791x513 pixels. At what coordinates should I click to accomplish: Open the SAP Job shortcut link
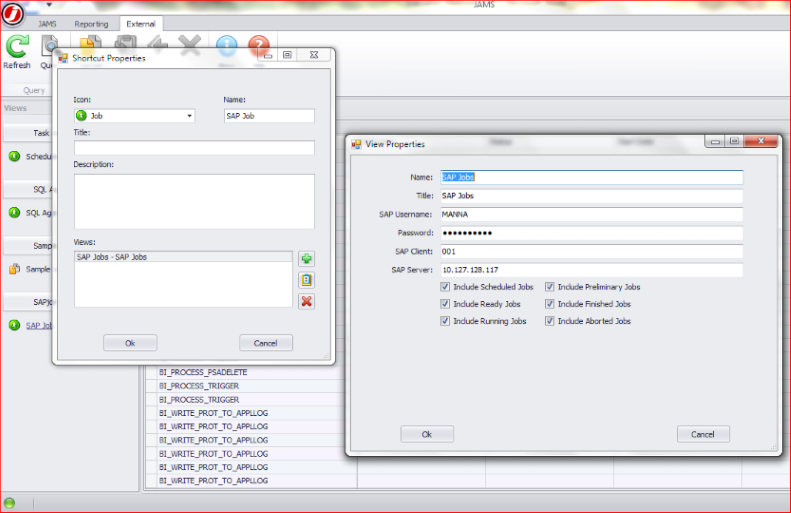(39, 325)
